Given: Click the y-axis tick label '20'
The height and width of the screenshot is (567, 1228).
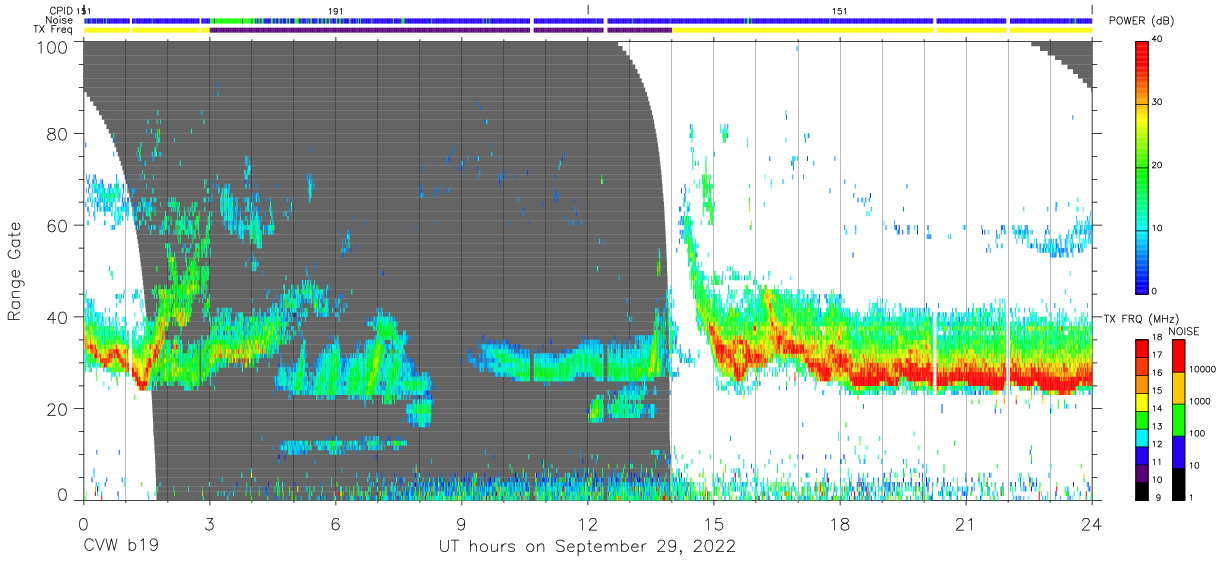Looking at the screenshot, I should (x=57, y=409).
